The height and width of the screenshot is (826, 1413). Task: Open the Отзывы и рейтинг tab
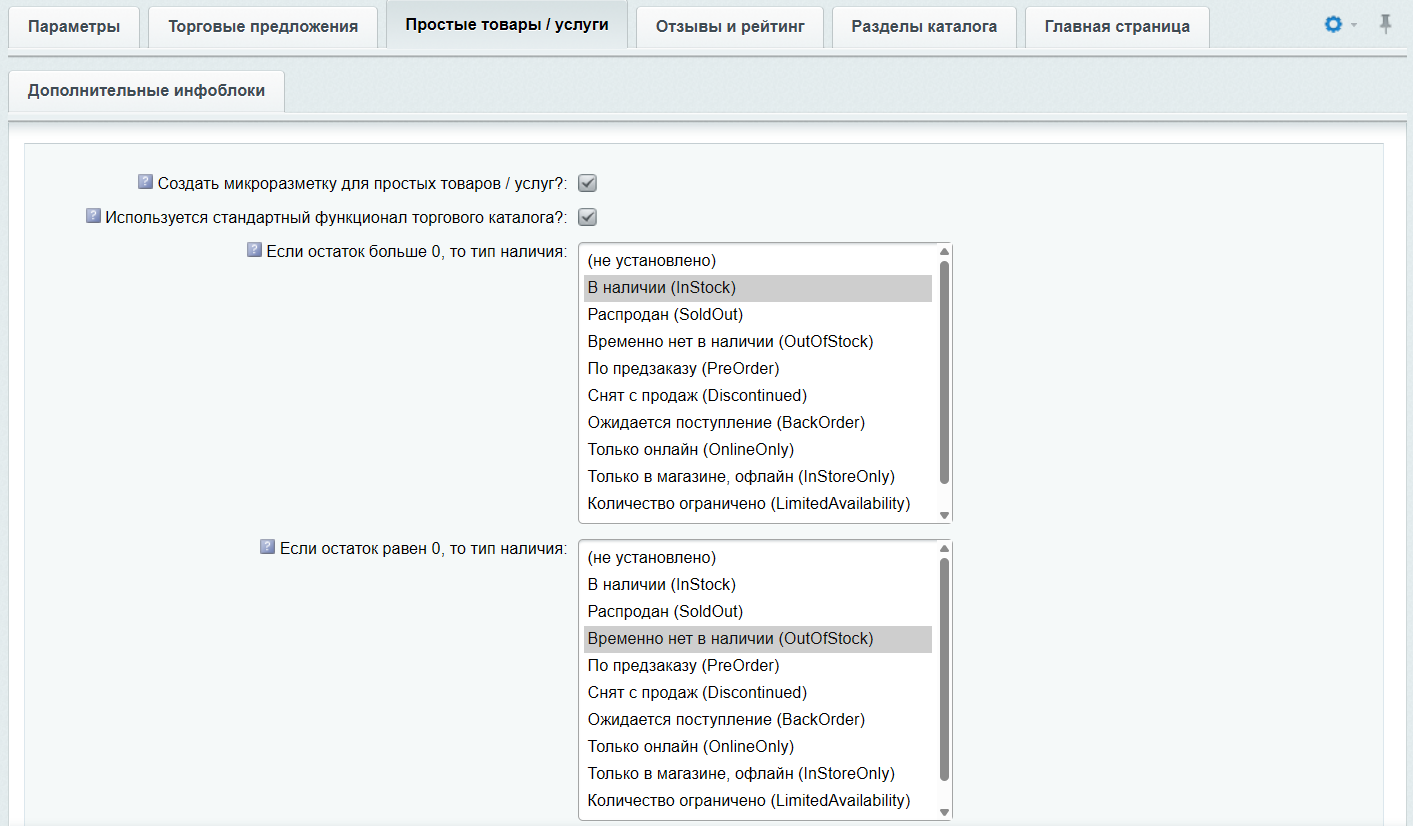(x=729, y=27)
